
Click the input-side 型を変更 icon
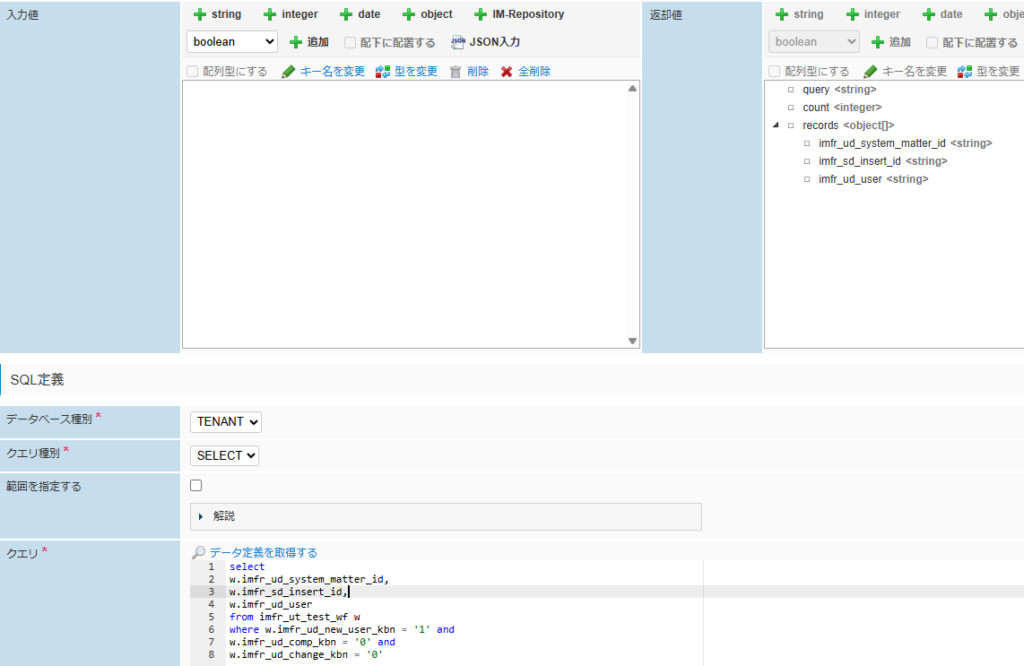383,72
